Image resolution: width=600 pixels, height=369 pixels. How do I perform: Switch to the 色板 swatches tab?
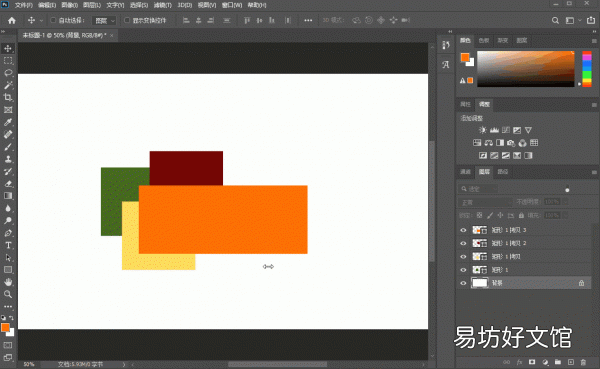pyautogui.click(x=484, y=41)
